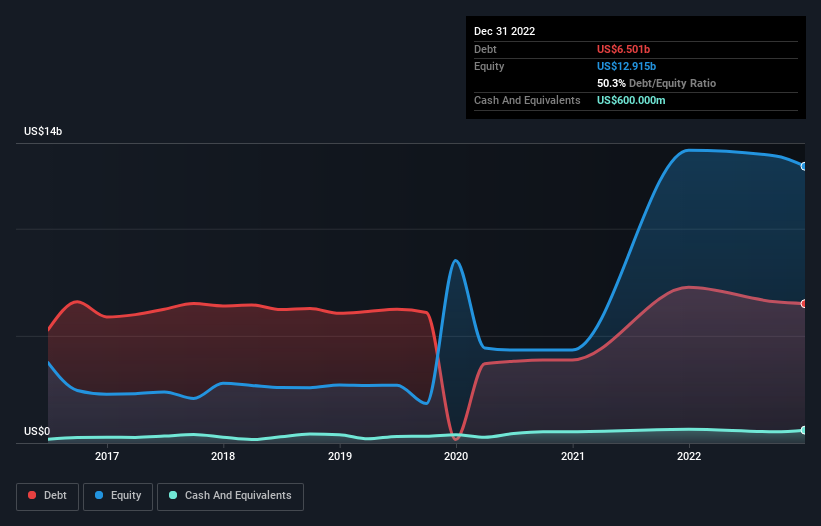Click the 2019 axis label
821x526 pixels.
340,456
